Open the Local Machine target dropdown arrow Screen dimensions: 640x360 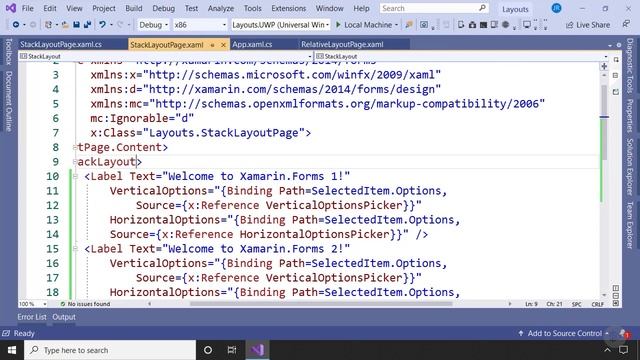[396, 25]
